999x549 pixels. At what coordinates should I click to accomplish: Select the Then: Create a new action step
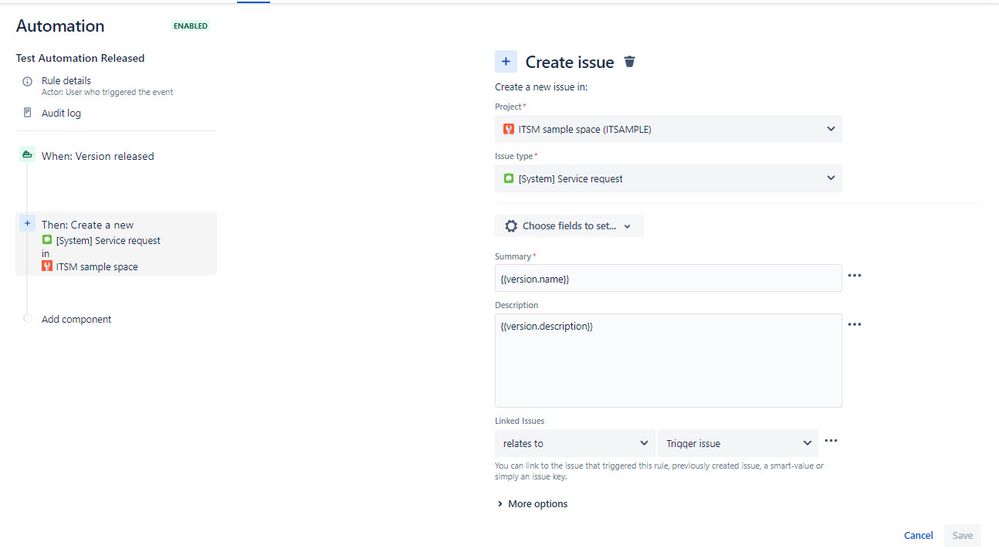coord(116,244)
